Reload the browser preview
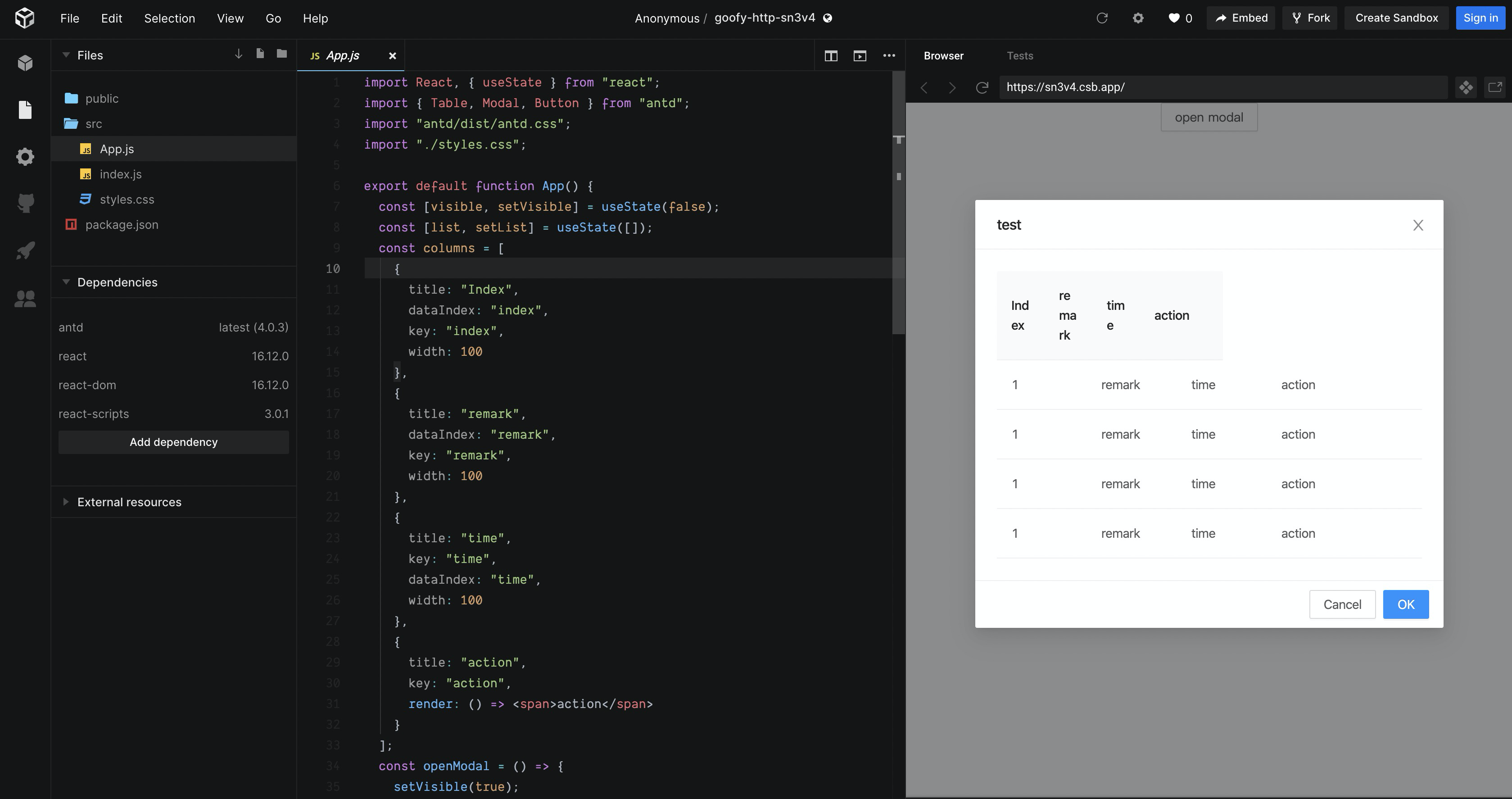The height and width of the screenshot is (799, 1512). [x=982, y=87]
